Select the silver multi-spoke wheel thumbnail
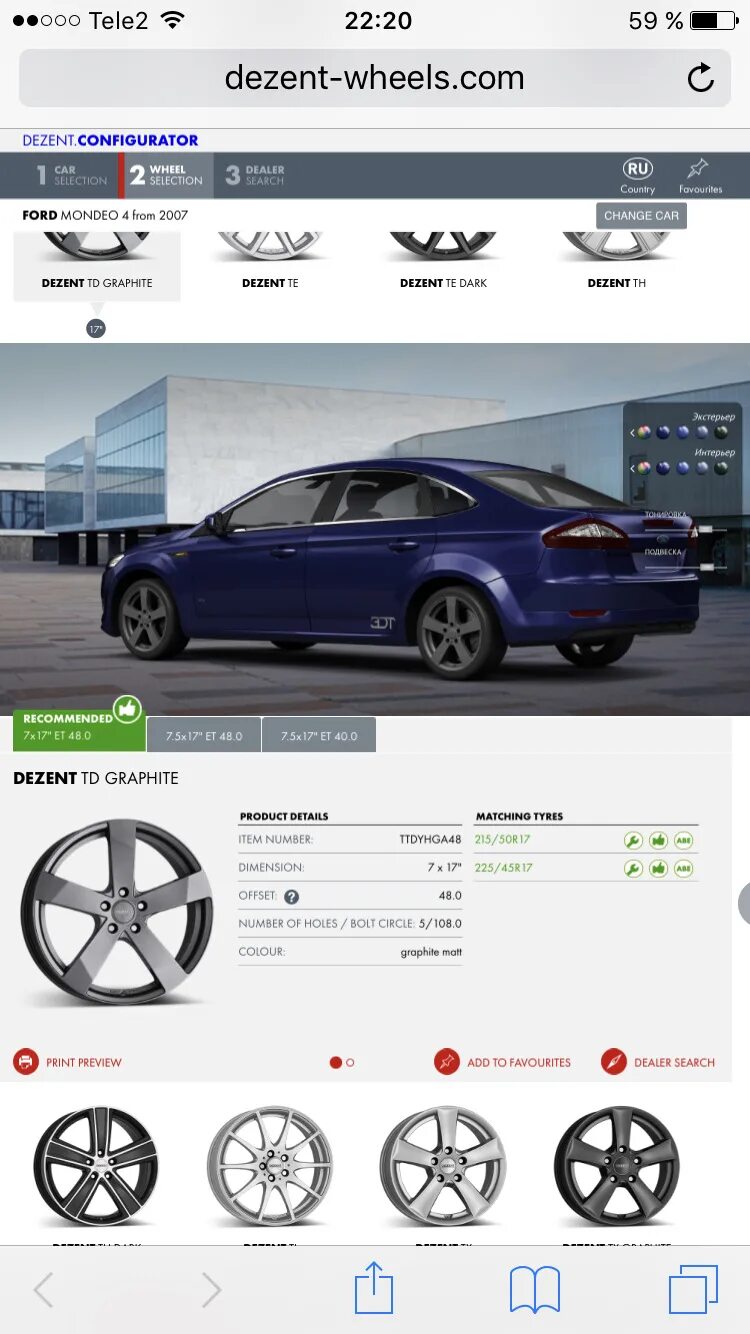 coord(270,1166)
